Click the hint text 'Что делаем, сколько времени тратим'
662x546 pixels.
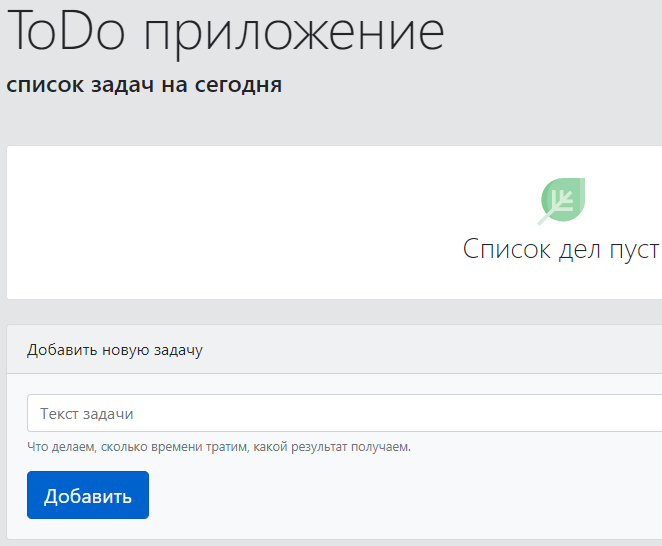(x=139, y=447)
